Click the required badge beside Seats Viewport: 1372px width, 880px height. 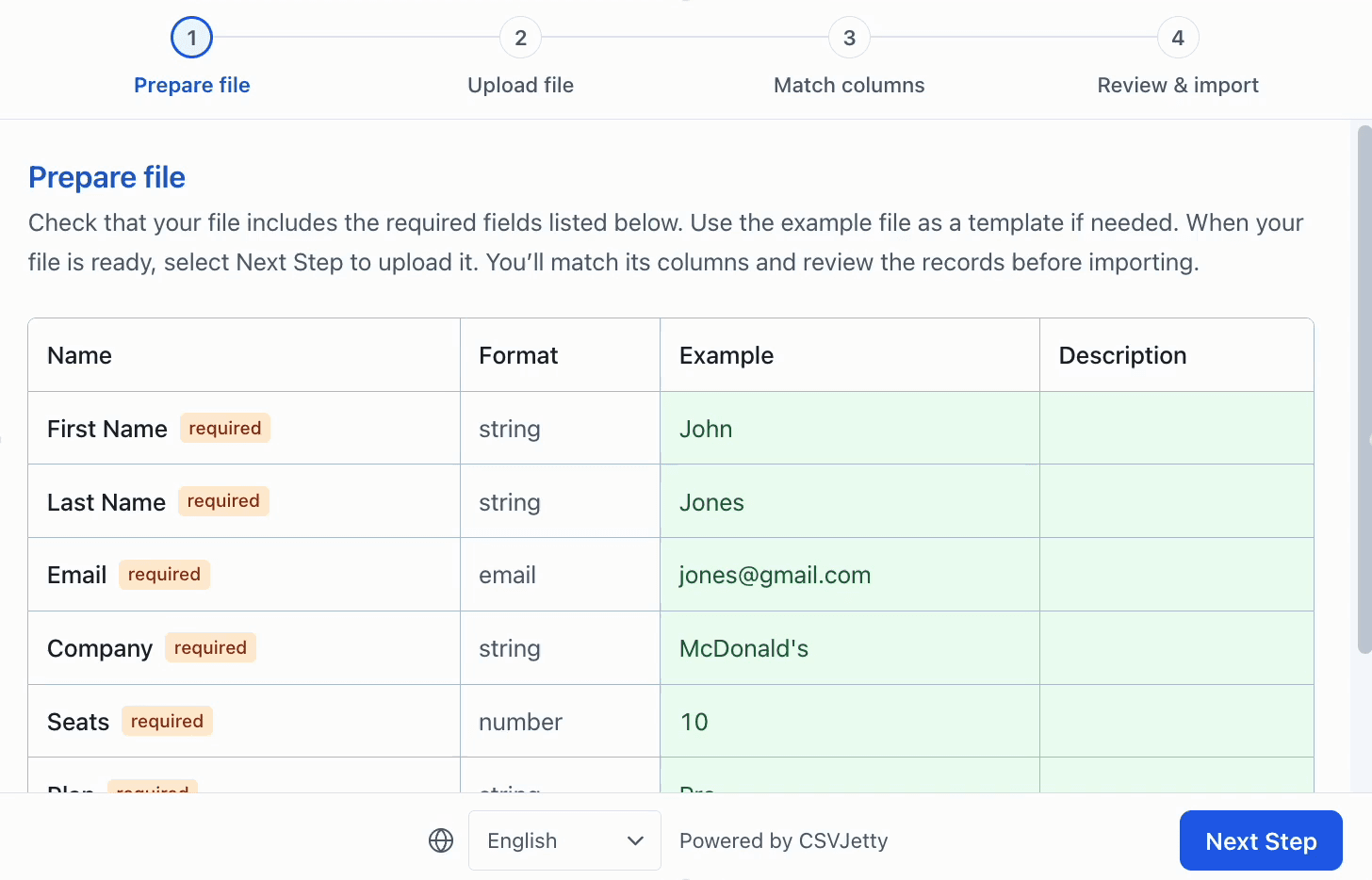click(x=167, y=721)
